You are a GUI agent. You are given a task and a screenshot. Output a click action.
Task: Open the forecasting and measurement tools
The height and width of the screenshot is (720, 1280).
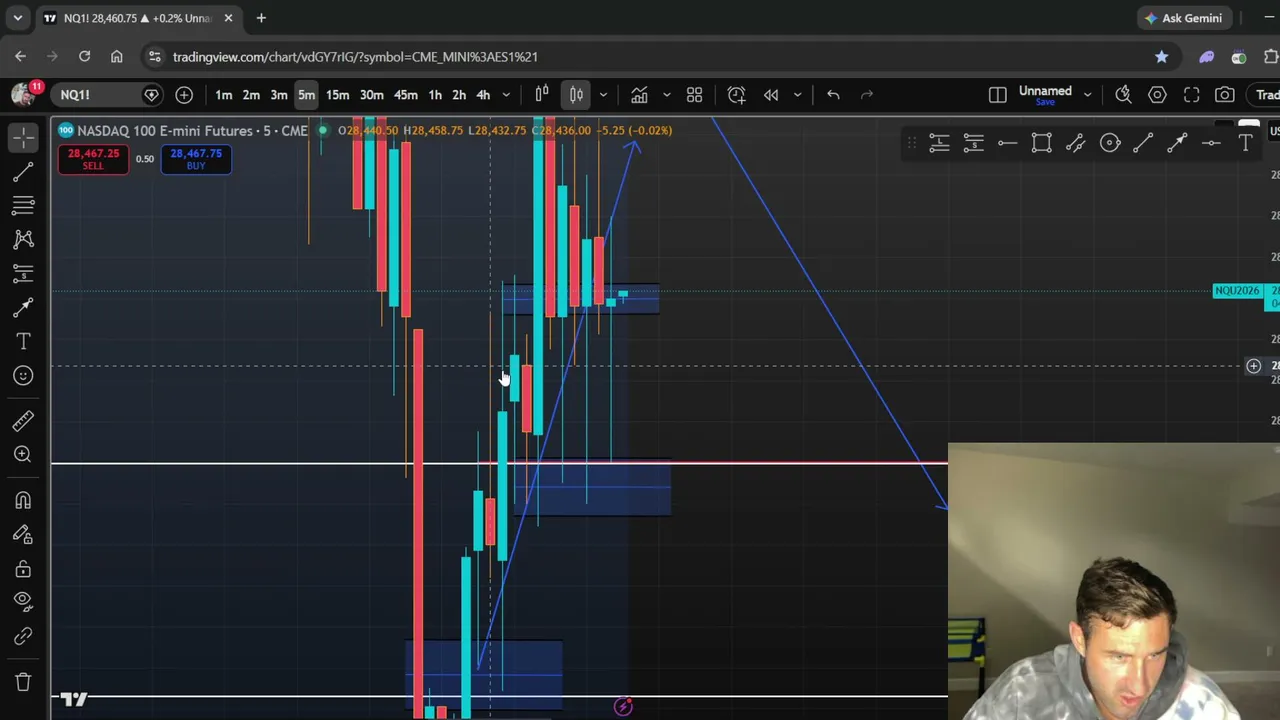(23, 274)
